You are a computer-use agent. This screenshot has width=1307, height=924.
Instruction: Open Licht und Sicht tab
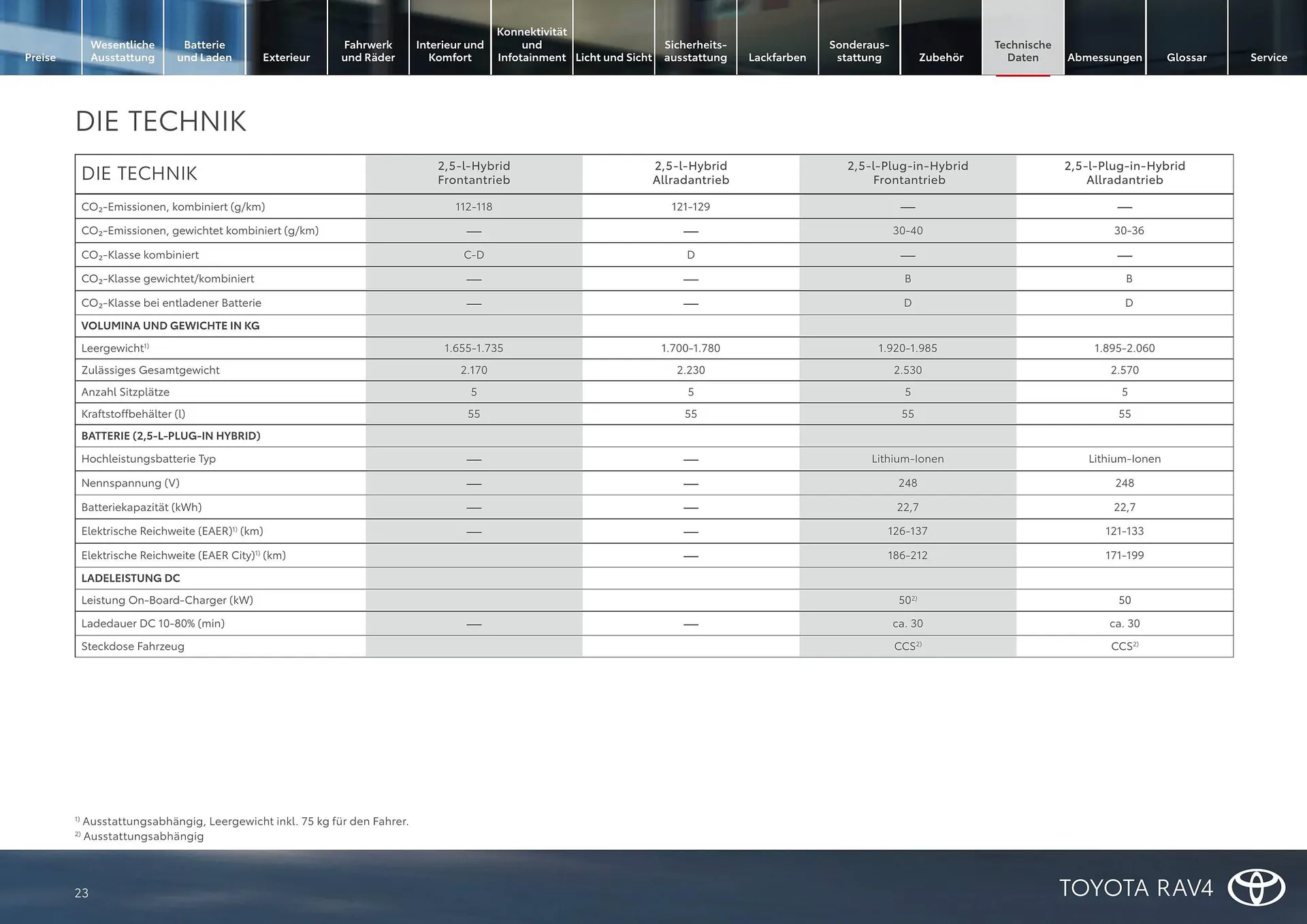pos(613,57)
